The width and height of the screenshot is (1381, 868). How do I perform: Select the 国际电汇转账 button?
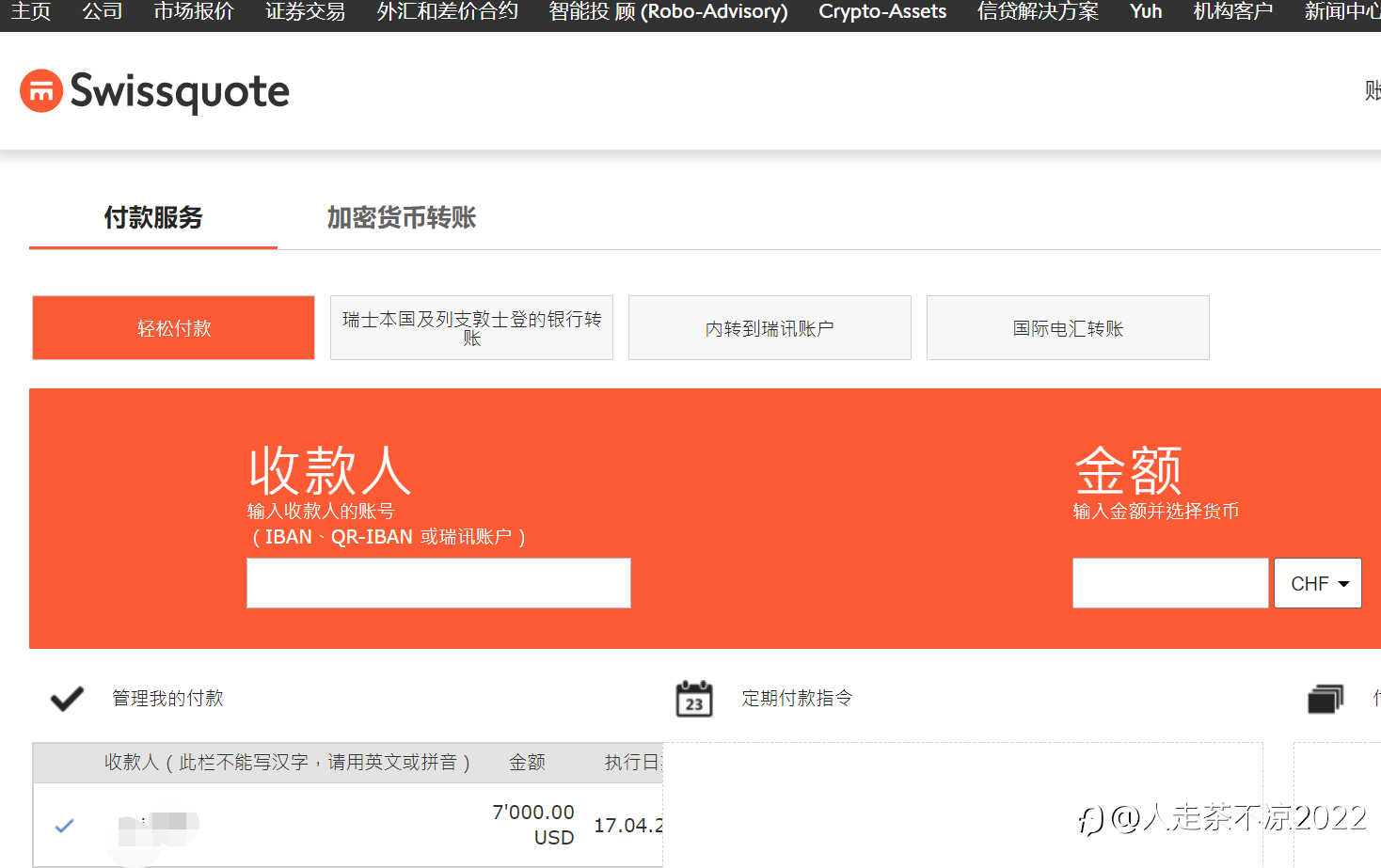(x=1068, y=327)
